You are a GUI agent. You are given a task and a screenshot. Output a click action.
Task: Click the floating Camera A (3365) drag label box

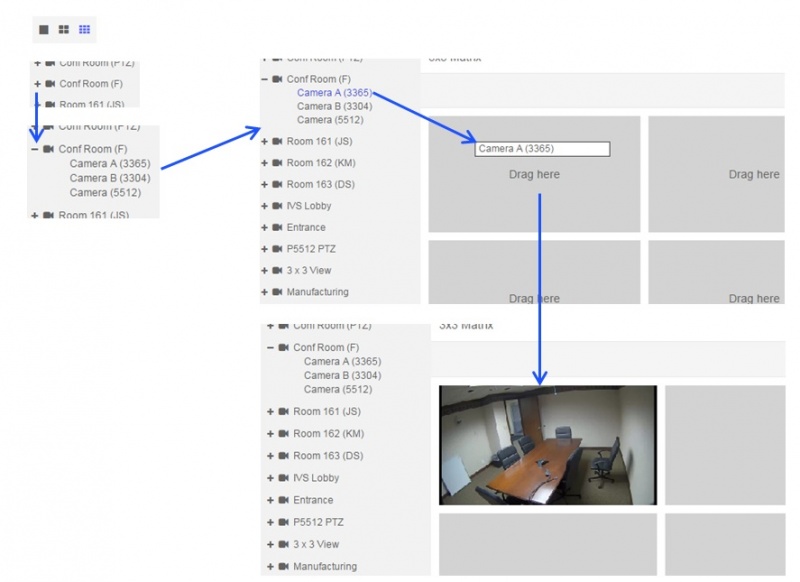(x=542, y=149)
